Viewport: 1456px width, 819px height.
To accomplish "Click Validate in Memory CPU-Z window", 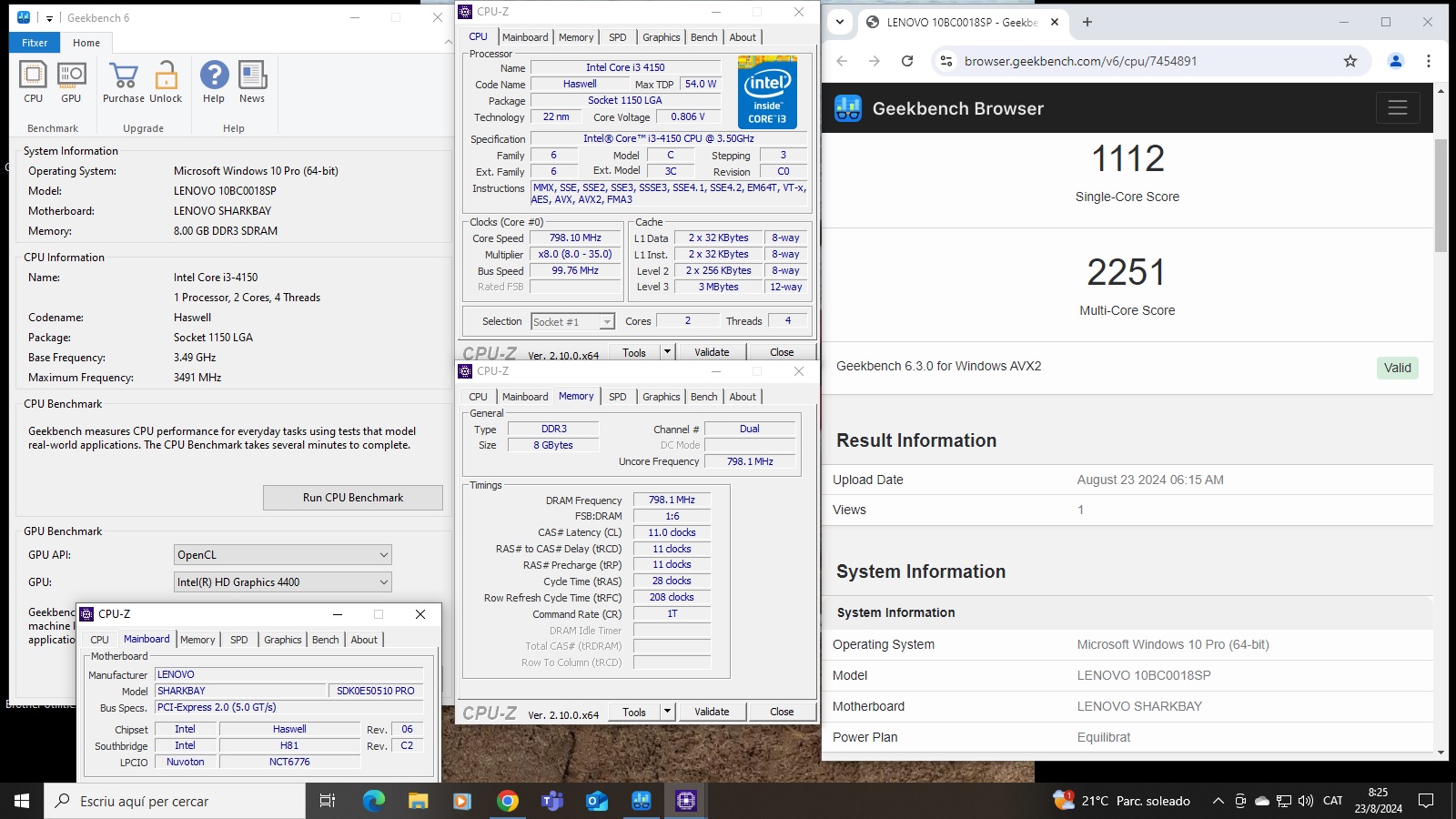I will point(712,712).
